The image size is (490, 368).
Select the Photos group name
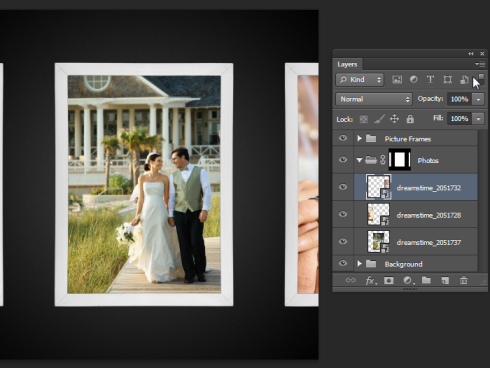[428, 161]
